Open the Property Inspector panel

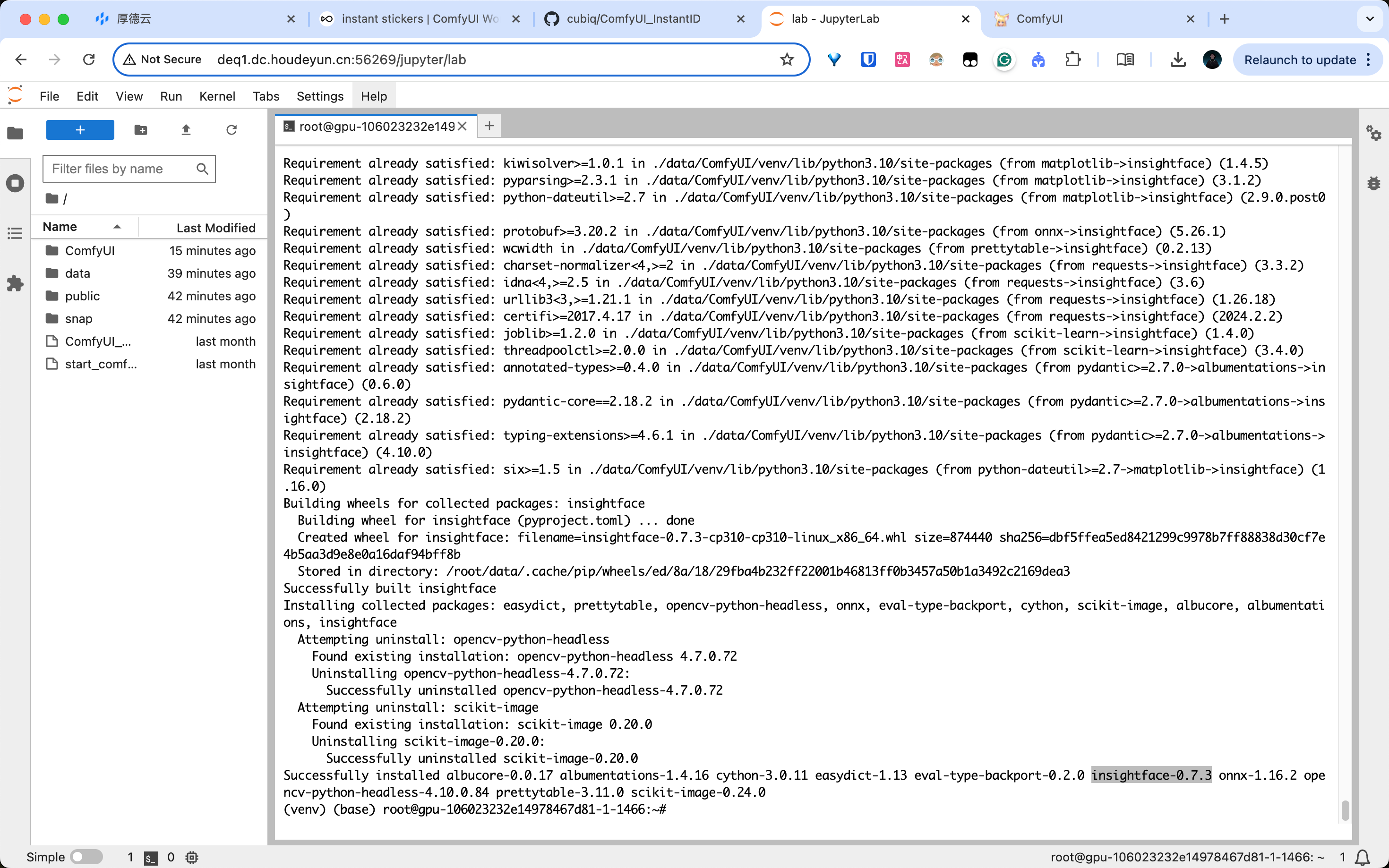click(1373, 134)
